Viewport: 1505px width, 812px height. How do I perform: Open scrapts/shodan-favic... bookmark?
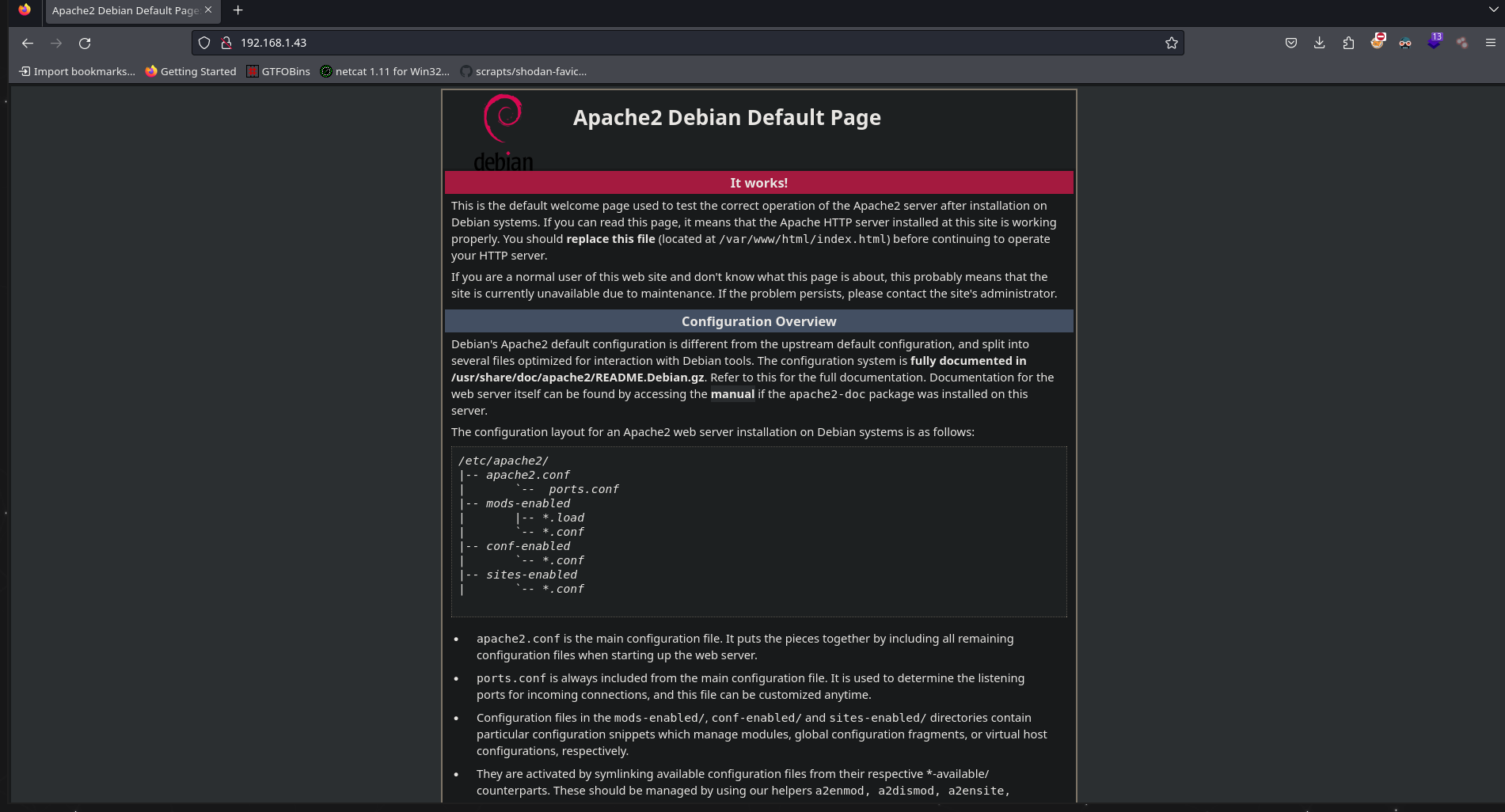[523, 71]
